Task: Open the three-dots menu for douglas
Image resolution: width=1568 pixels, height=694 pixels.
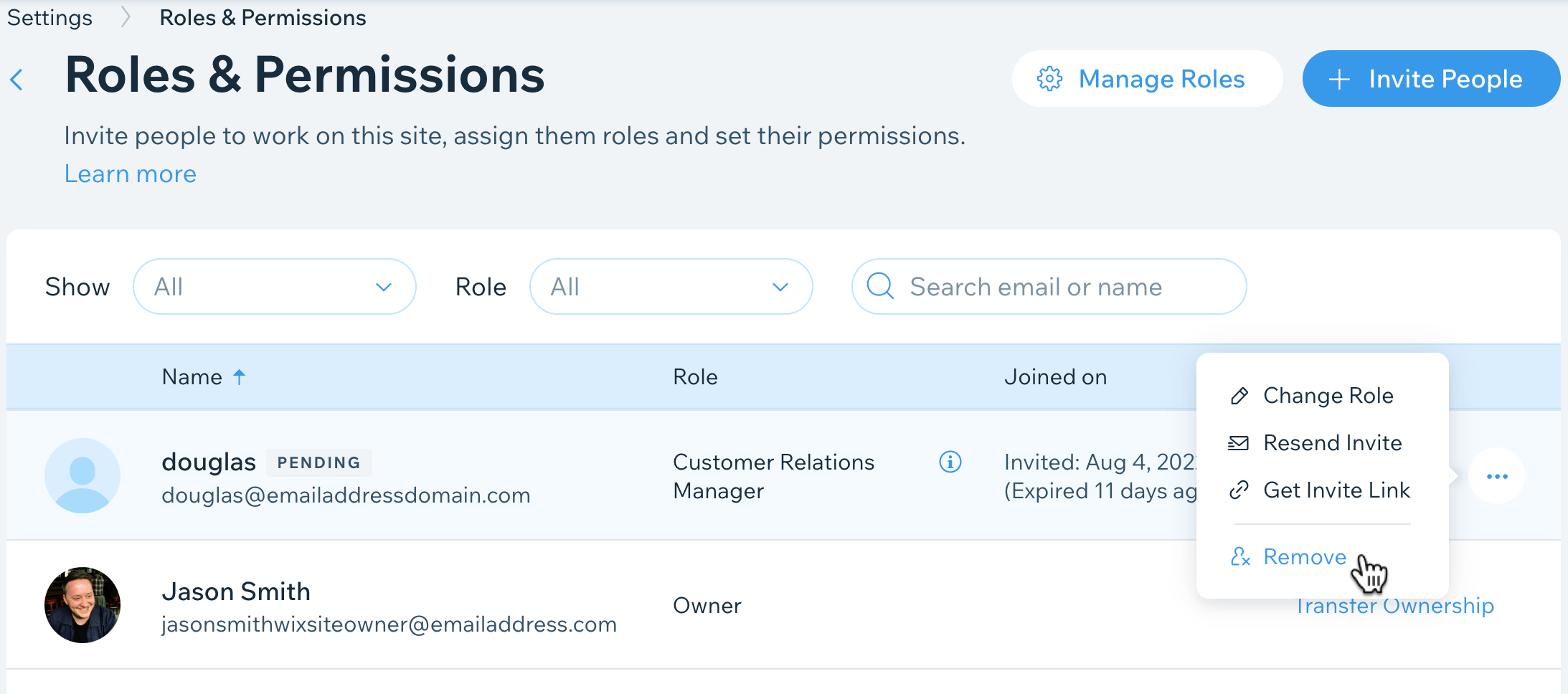Action: pos(1496,477)
